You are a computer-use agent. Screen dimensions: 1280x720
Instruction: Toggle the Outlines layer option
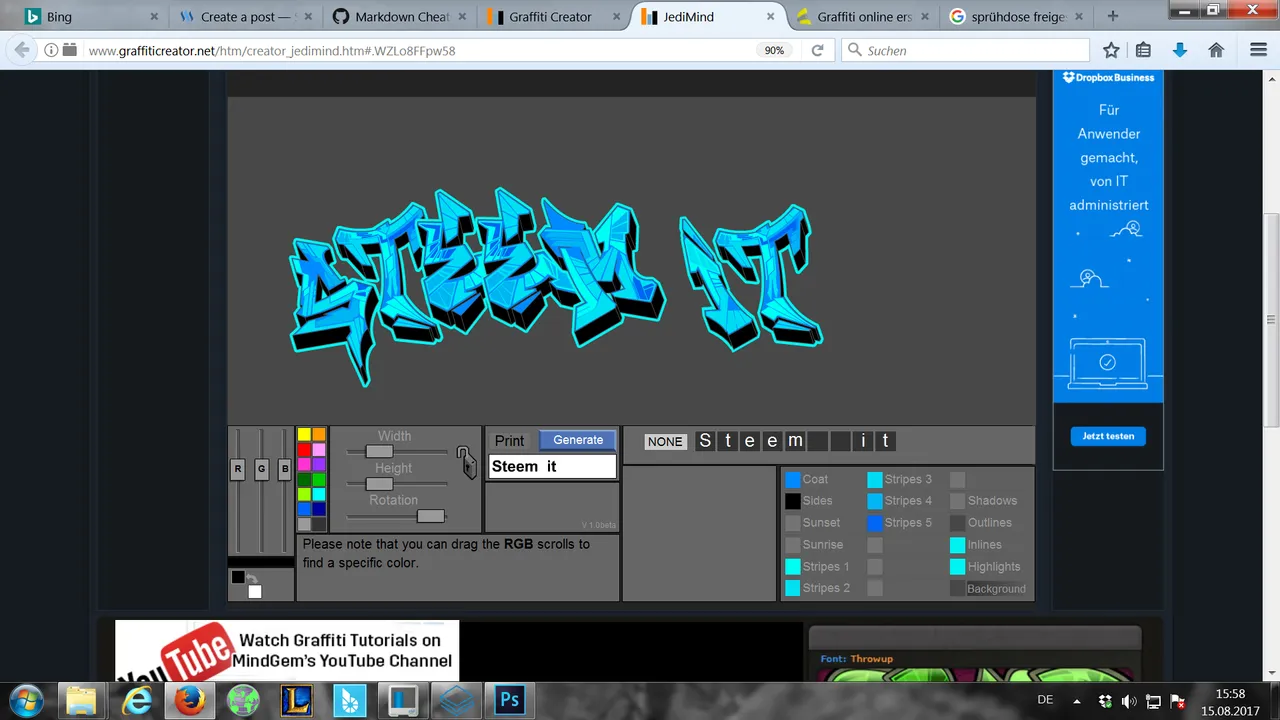(988, 523)
